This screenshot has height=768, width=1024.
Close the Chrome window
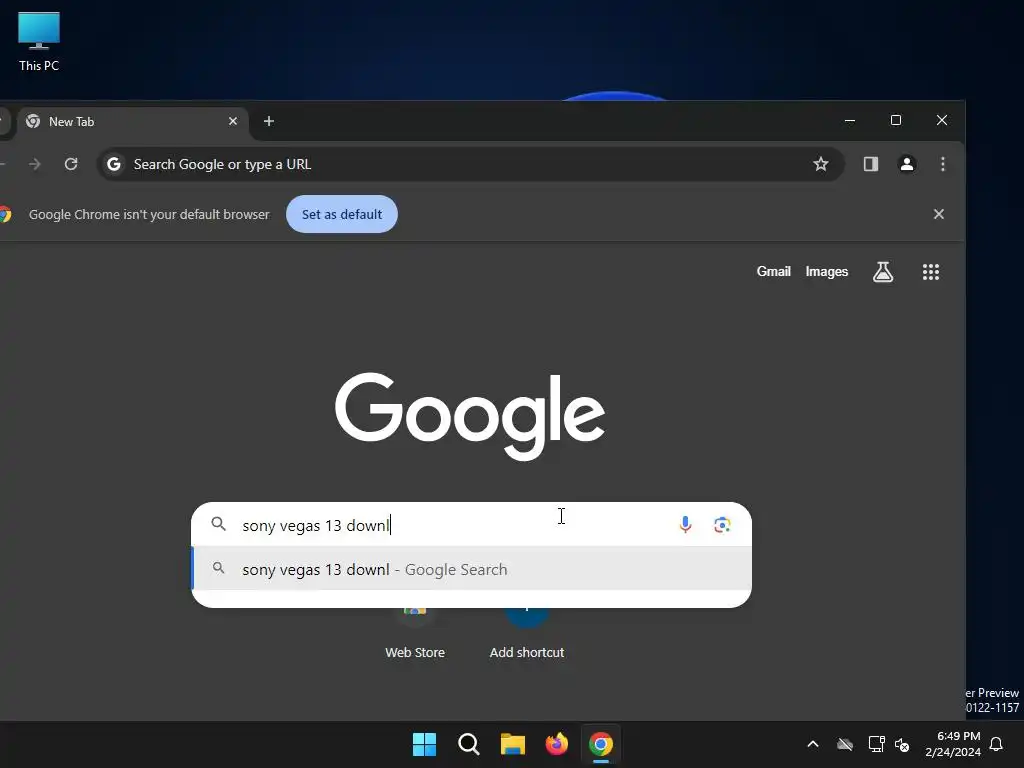942,121
